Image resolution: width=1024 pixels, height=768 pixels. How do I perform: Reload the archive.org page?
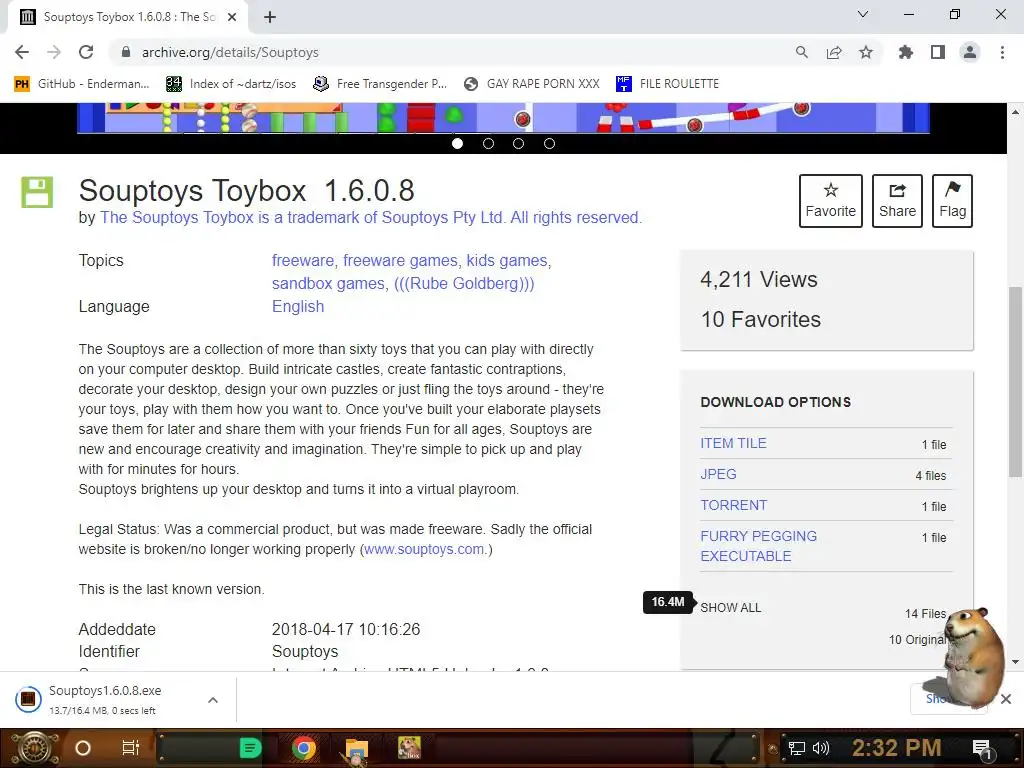coord(86,52)
